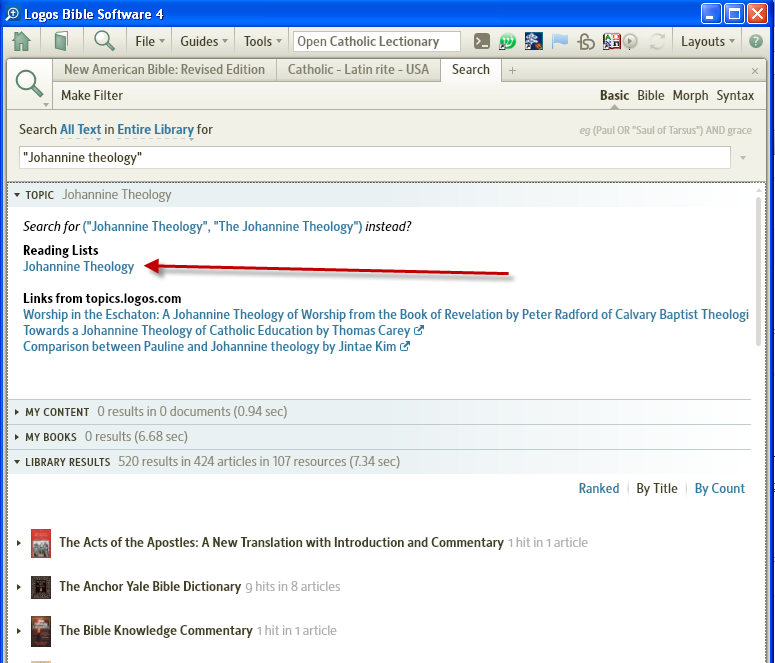Click Make Filter
This screenshot has width=775, height=663.
click(x=92, y=95)
